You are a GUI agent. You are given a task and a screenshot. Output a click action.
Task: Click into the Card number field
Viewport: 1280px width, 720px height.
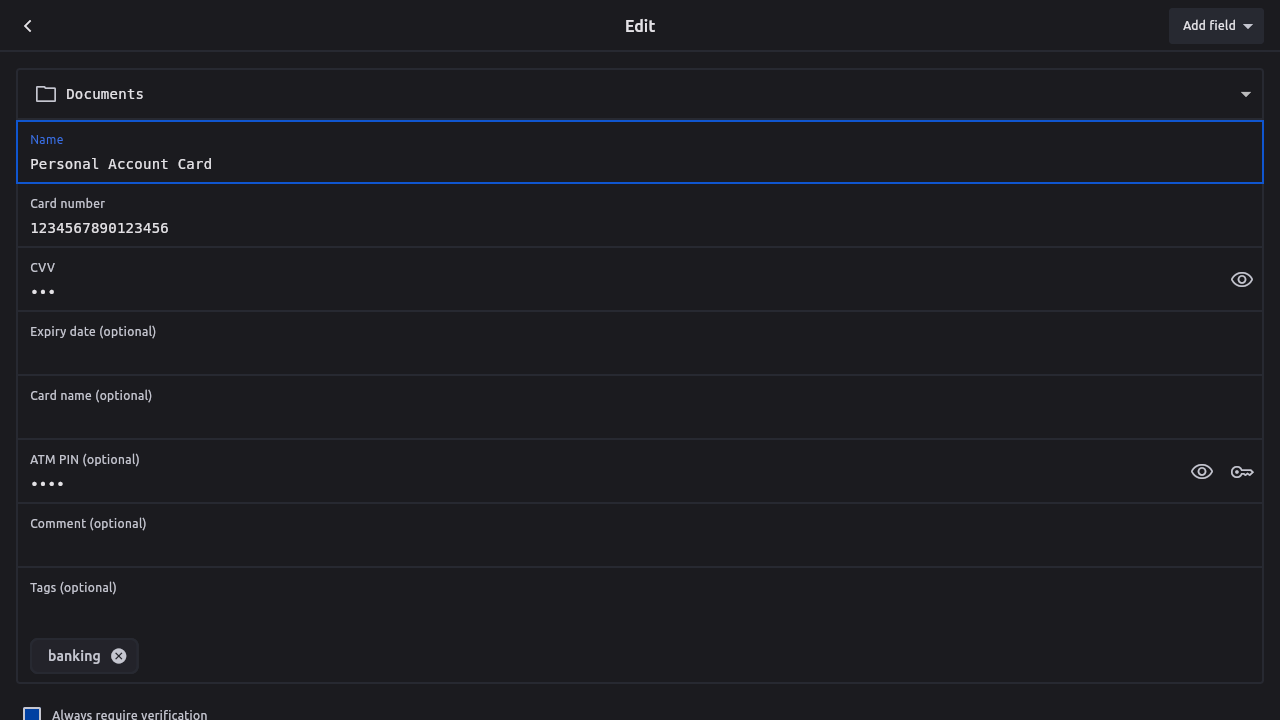[x=640, y=228]
